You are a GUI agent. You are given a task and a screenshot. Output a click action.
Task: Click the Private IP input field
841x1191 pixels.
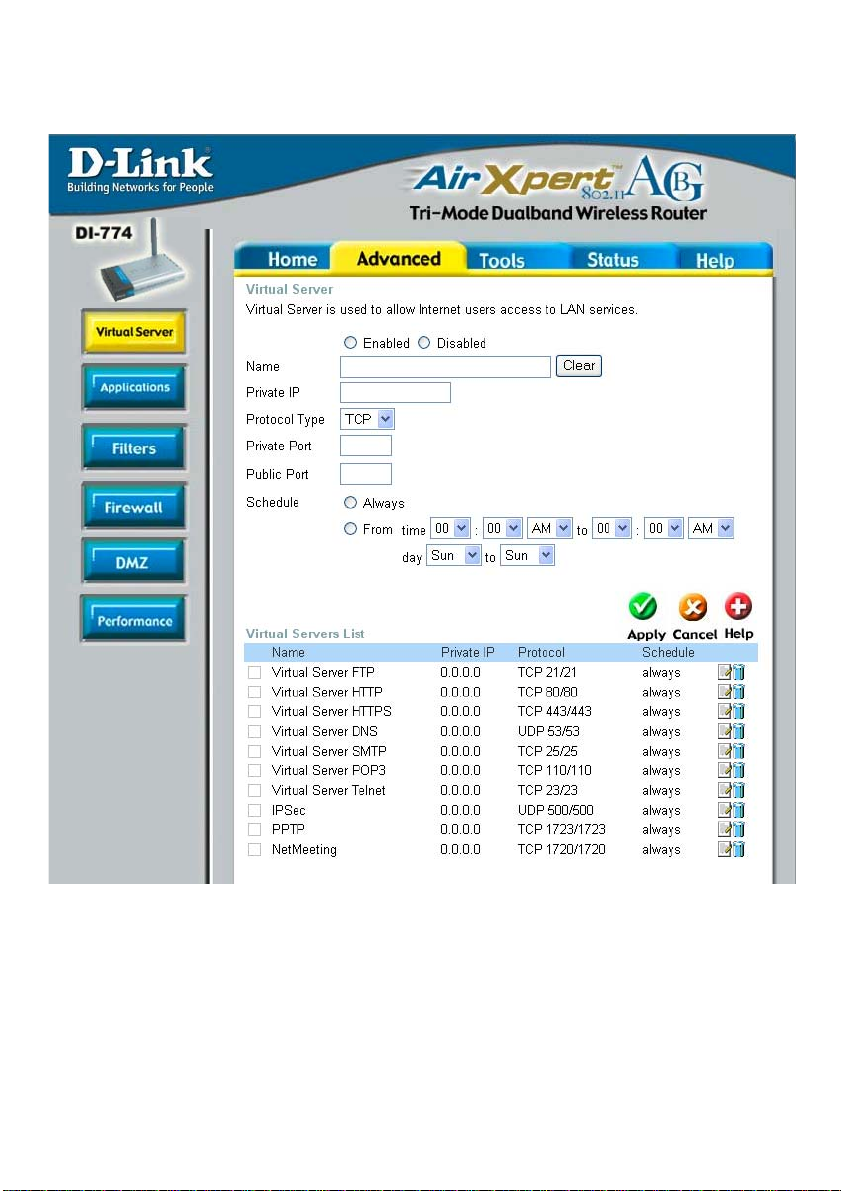pyautogui.click(x=395, y=392)
